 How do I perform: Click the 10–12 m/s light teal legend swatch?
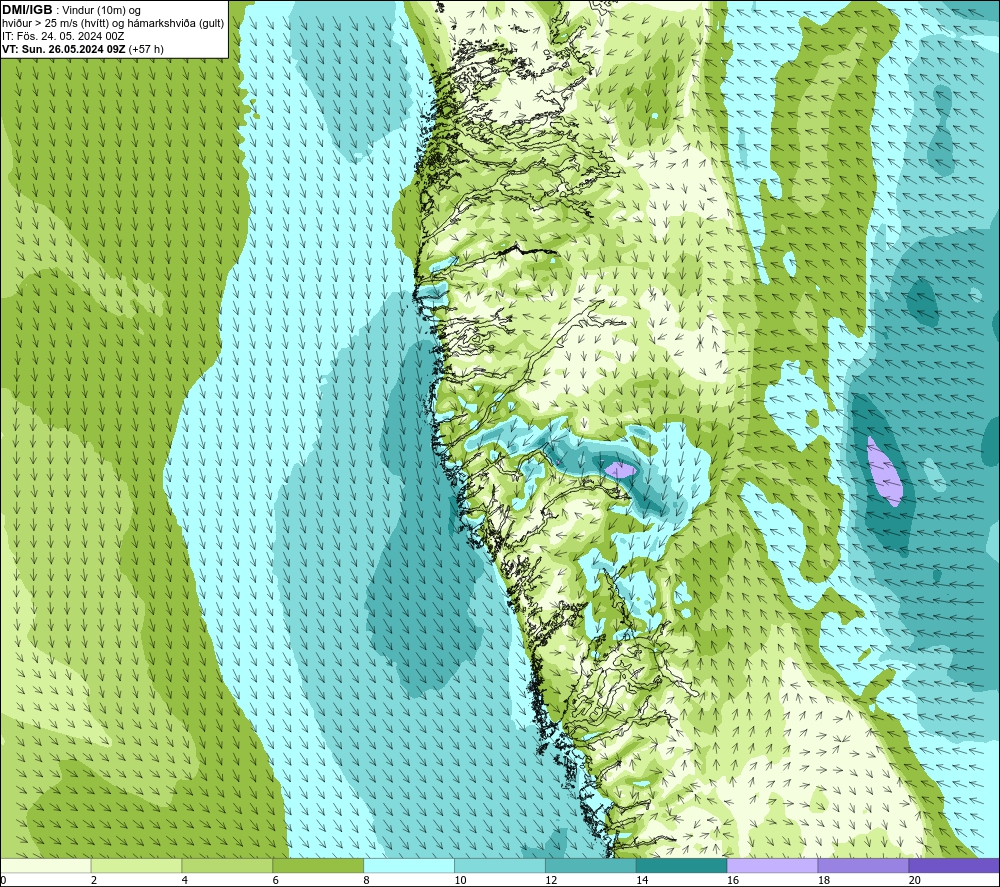500,865
